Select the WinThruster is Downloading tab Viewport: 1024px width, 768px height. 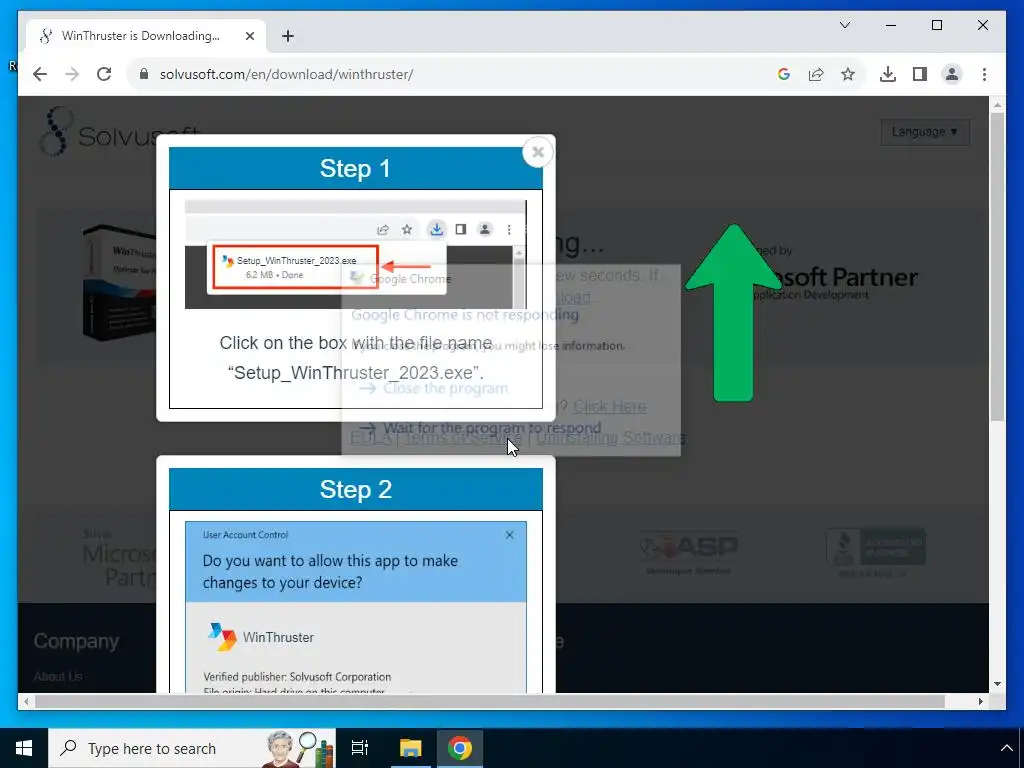point(146,36)
